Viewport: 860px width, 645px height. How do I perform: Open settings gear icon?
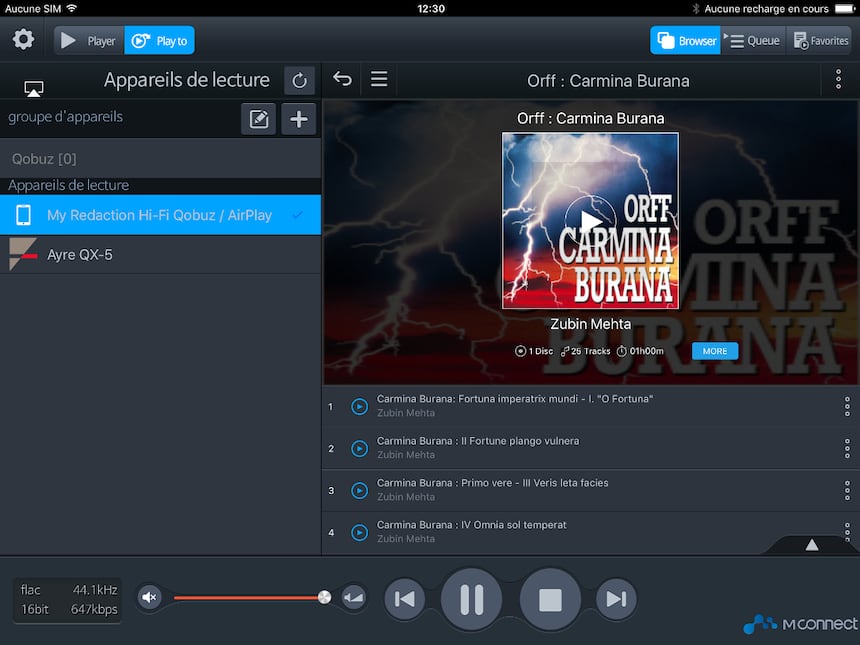pos(23,40)
